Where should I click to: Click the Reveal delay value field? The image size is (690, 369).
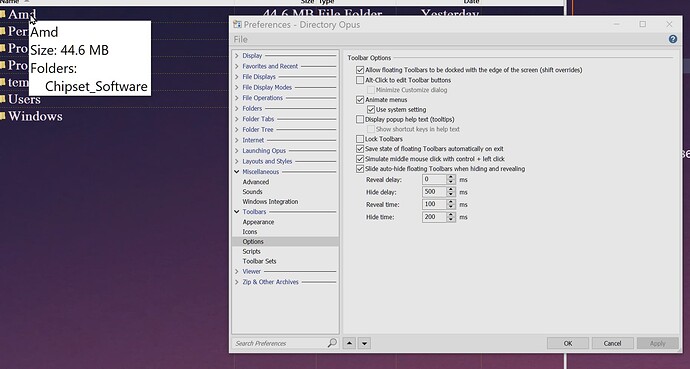tap(434, 179)
